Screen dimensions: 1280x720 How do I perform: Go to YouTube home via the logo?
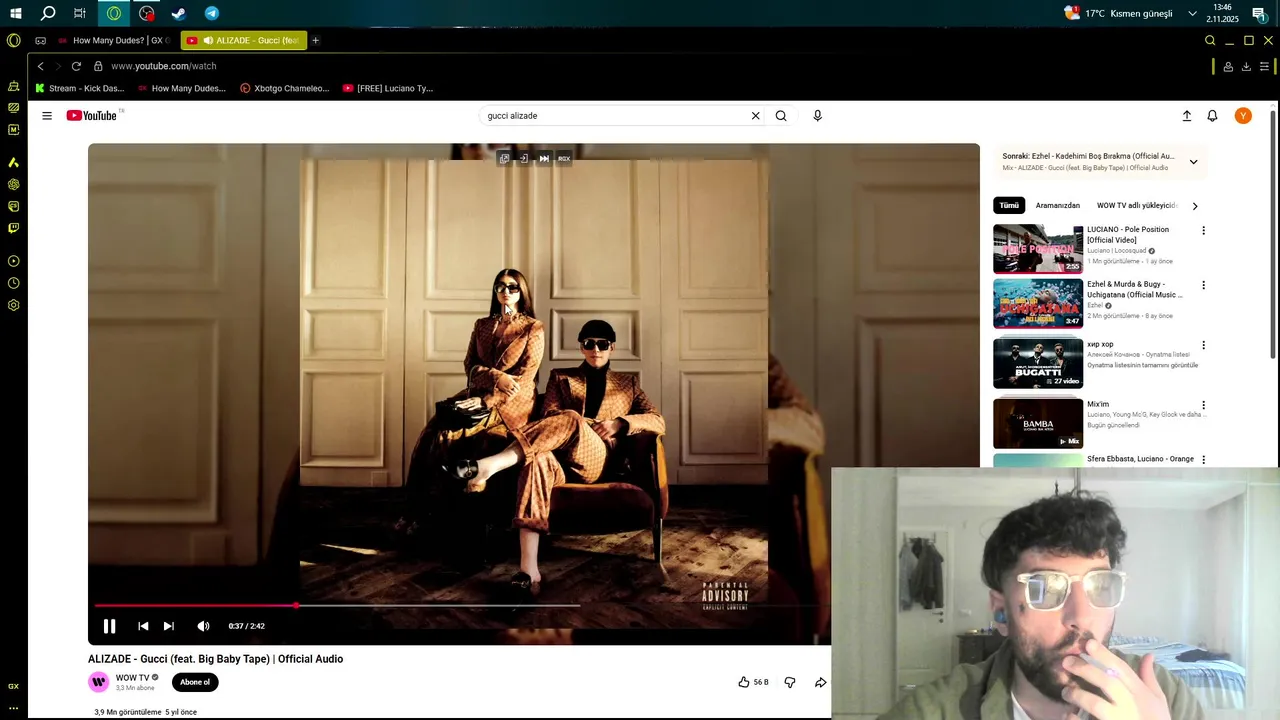[x=92, y=116]
